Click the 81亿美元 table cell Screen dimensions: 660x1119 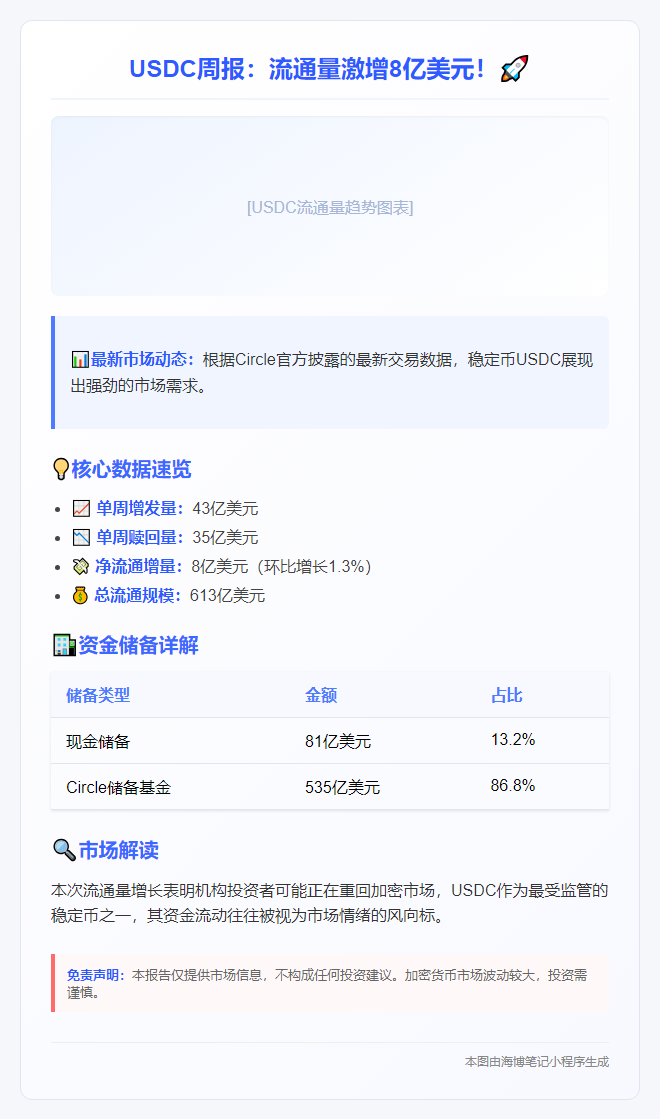(338, 741)
